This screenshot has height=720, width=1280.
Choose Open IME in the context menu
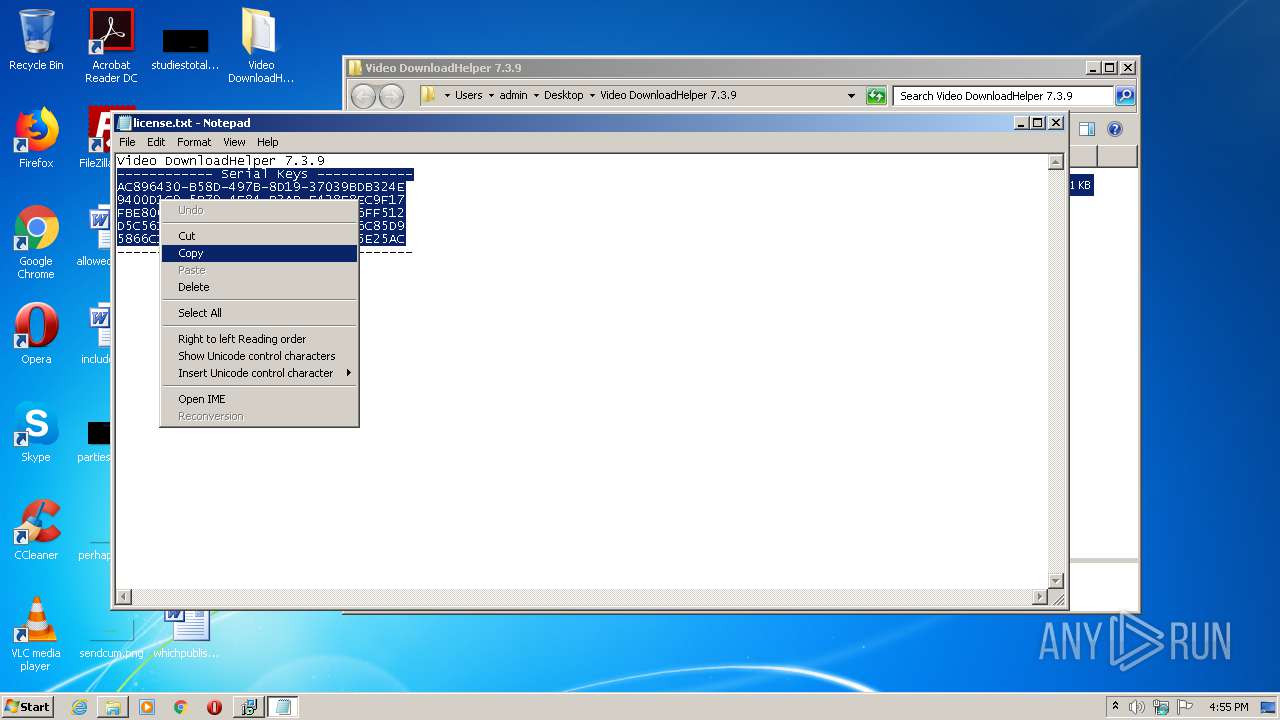point(259,399)
